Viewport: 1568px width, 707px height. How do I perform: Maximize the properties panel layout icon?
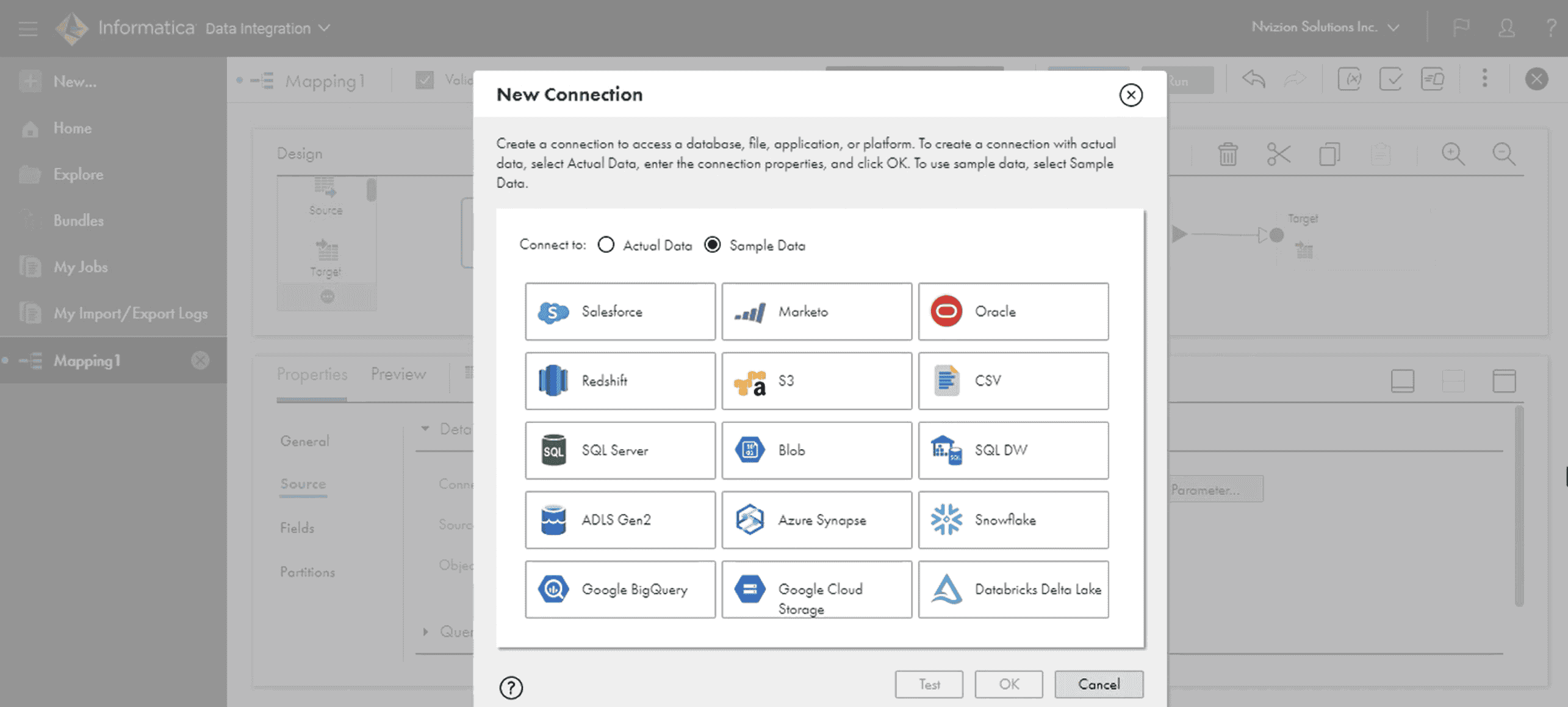(x=1503, y=380)
